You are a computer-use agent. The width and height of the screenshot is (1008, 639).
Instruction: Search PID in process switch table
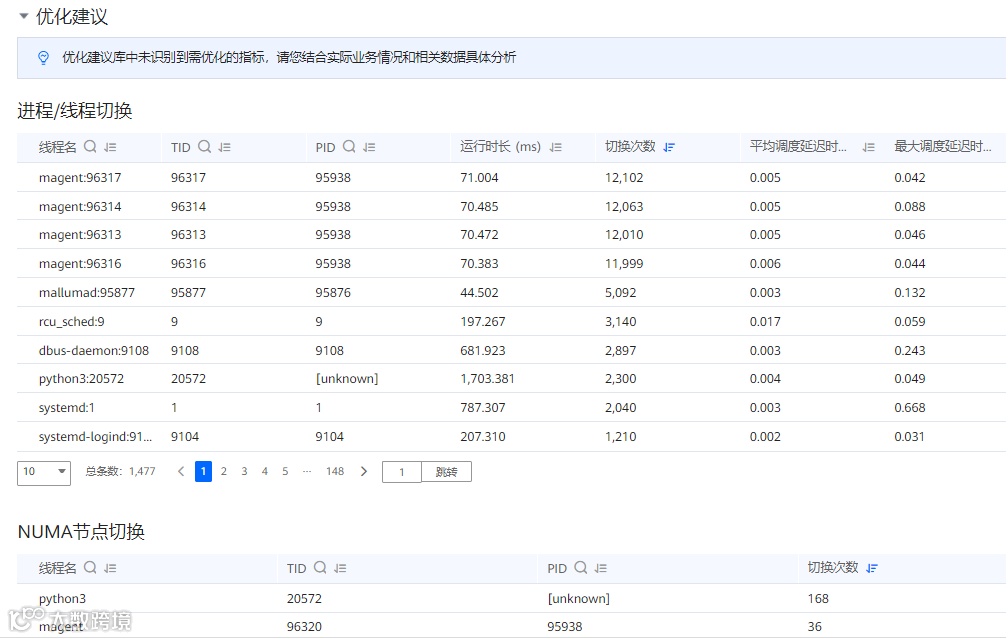[x=349, y=147]
